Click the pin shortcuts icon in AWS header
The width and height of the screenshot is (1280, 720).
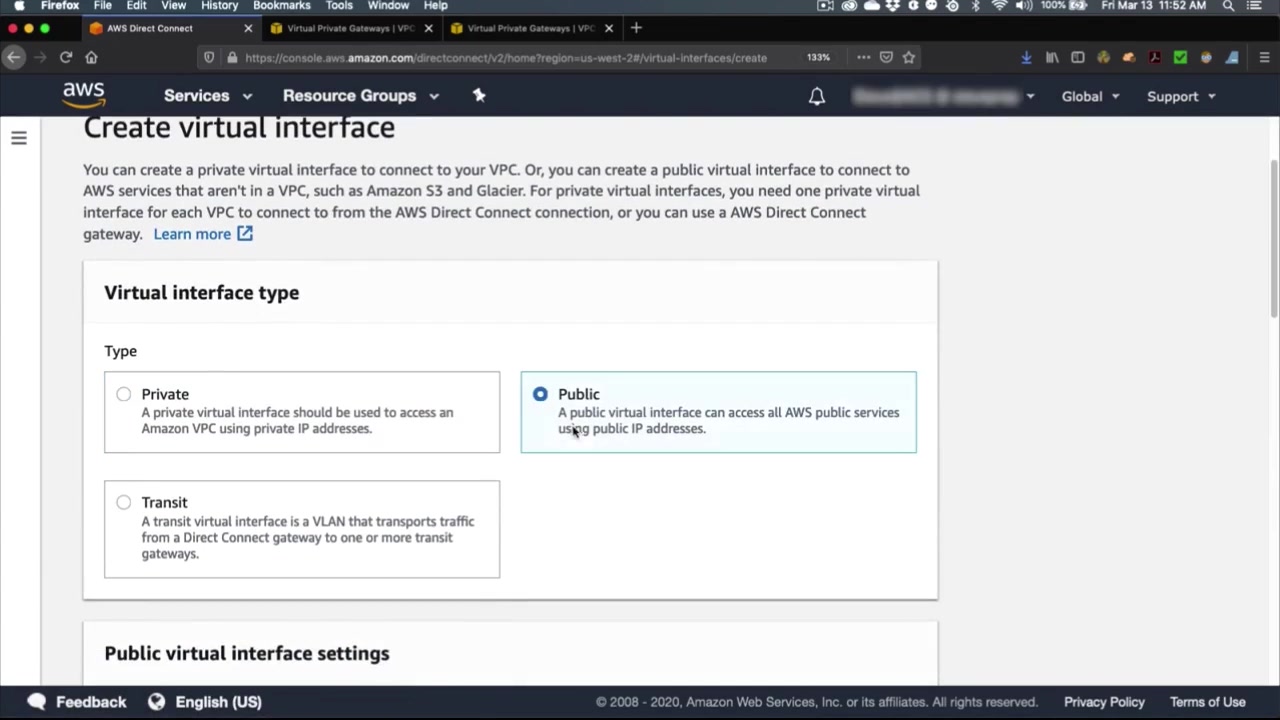point(479,95)
